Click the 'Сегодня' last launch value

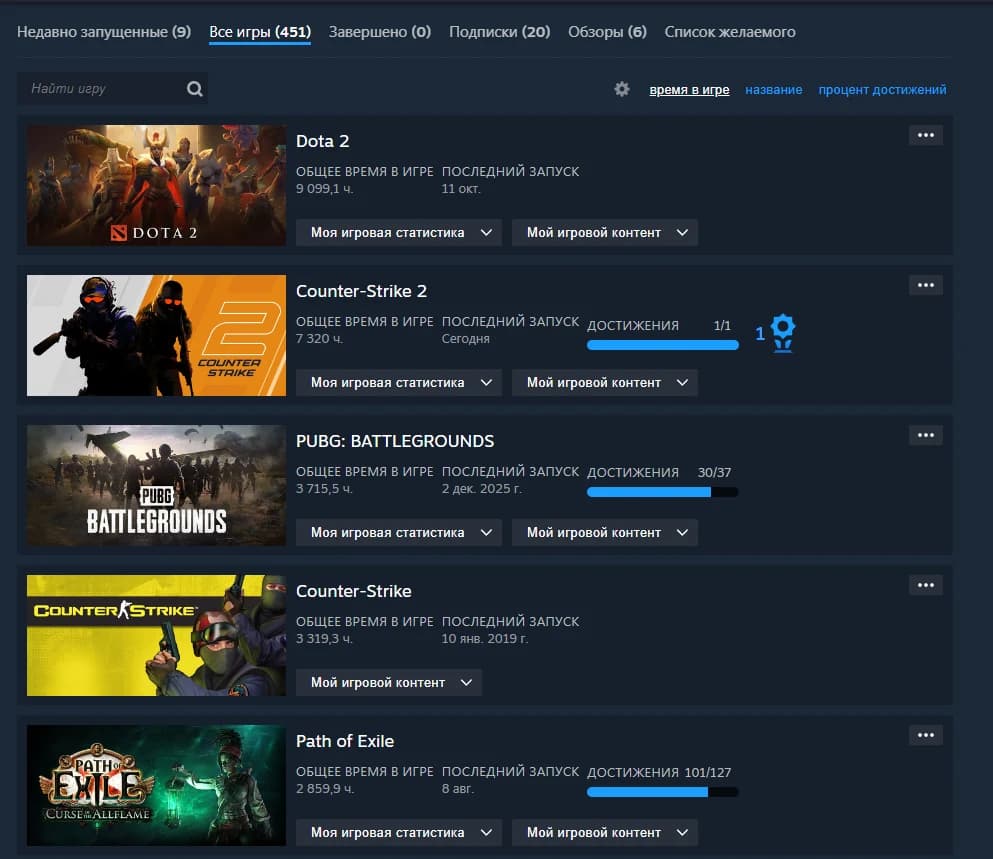(465, 339)
